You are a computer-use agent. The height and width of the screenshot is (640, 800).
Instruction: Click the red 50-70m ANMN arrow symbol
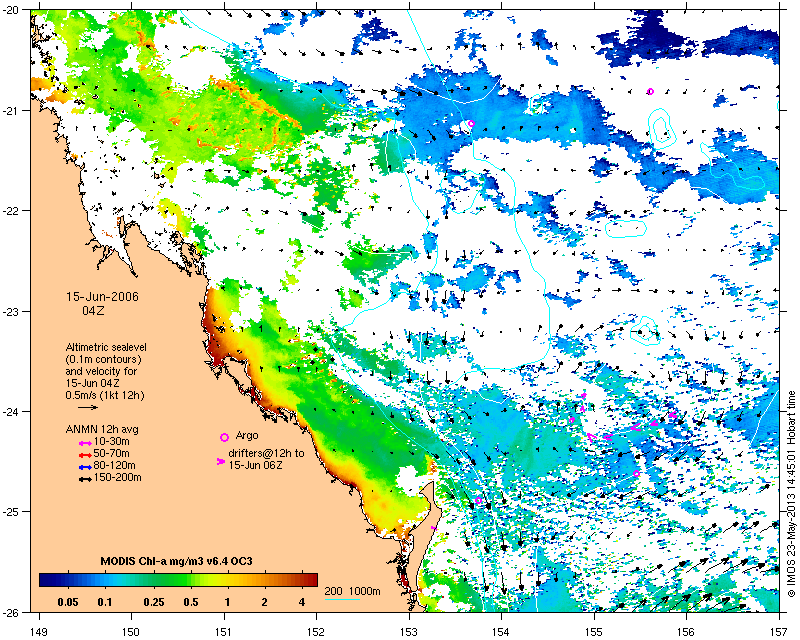click(x=85, y=454)
